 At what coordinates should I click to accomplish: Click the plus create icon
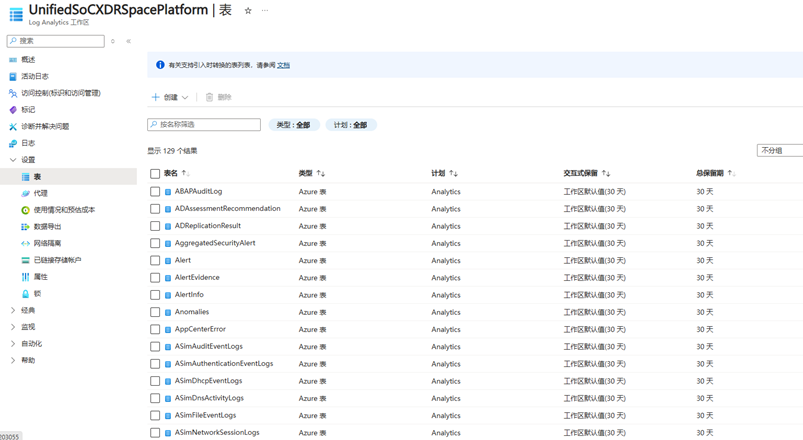point(156,97)
